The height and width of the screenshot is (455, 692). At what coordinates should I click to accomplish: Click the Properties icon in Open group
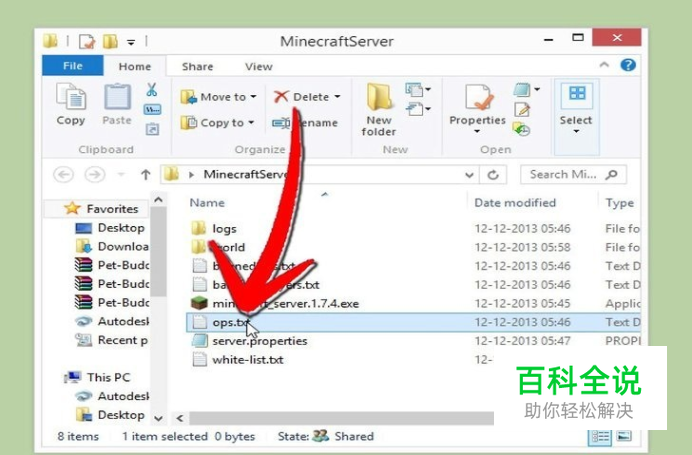[478, 97]
